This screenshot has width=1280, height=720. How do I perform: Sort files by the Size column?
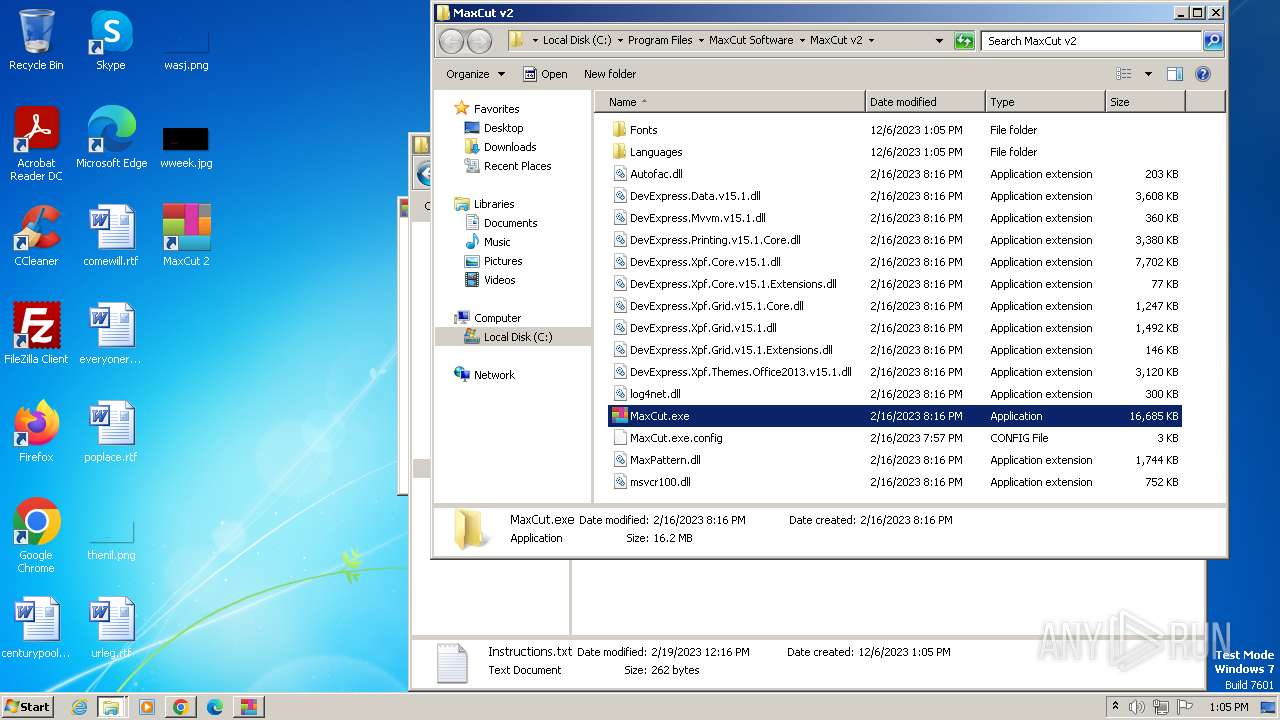[1145, 102]
